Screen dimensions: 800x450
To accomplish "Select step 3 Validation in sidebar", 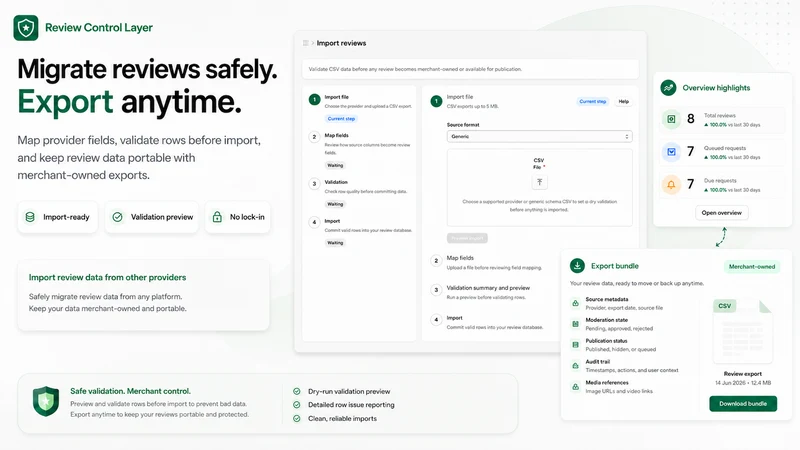I will [360, 192].
